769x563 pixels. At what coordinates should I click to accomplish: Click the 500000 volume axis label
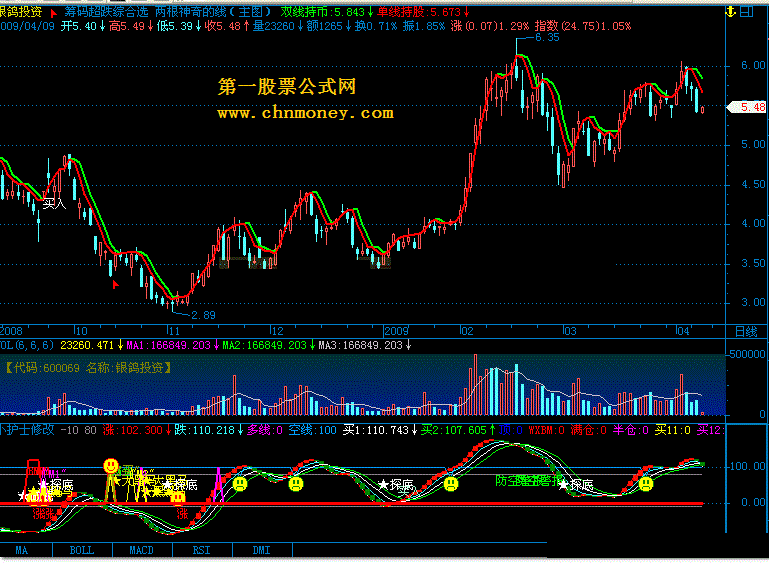tap(747, 354)
